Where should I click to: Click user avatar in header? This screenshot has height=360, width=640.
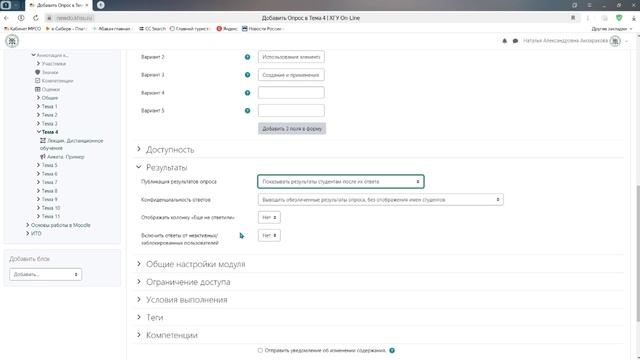(x=615, y=41)
